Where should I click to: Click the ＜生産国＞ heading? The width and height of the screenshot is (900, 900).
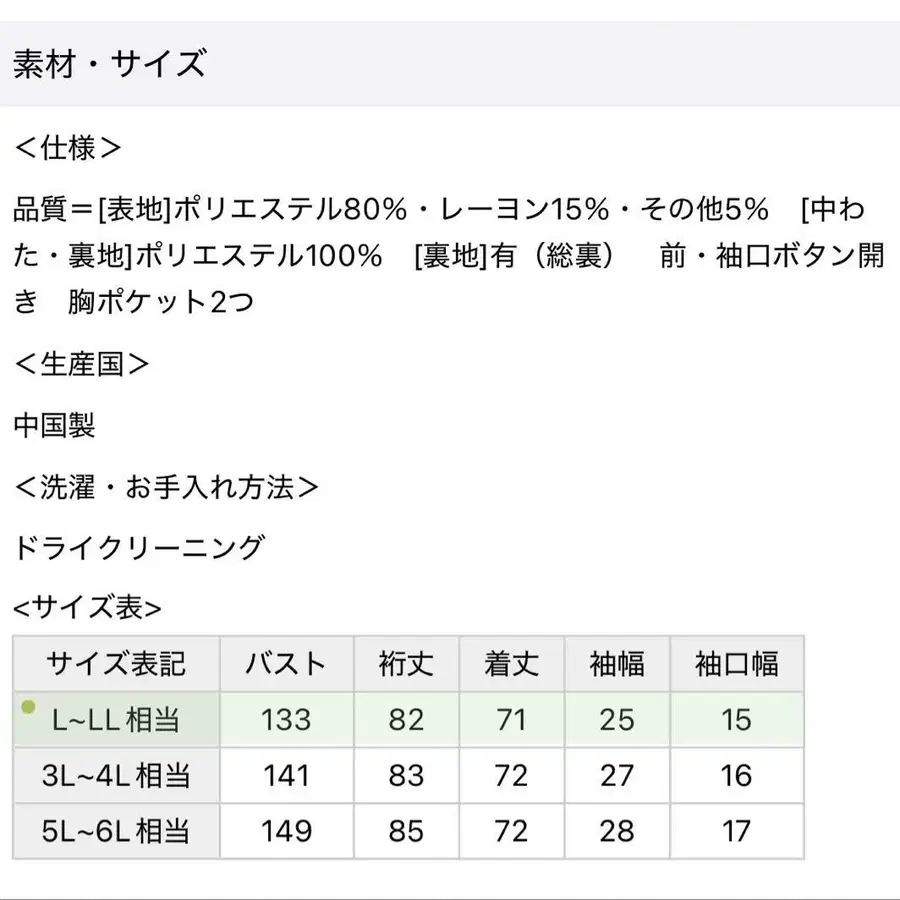82,364
